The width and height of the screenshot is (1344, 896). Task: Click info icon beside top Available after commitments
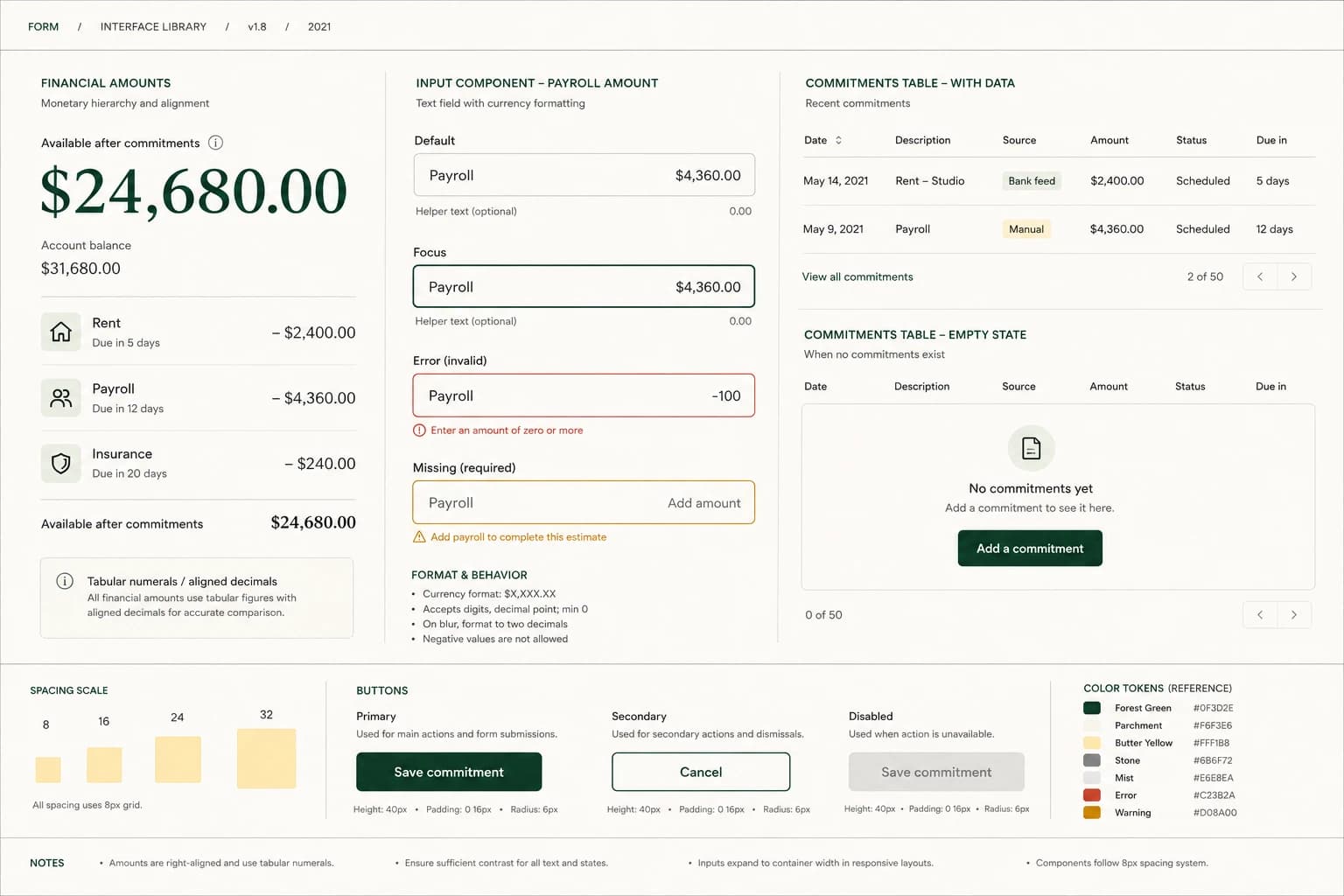click(215, 143)
